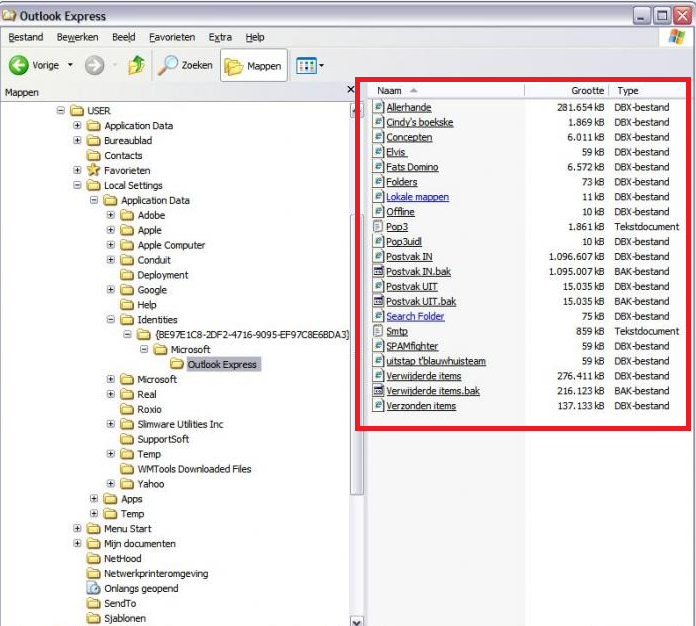Go up one folder level
696x626 pixels.
click(136, 65)
